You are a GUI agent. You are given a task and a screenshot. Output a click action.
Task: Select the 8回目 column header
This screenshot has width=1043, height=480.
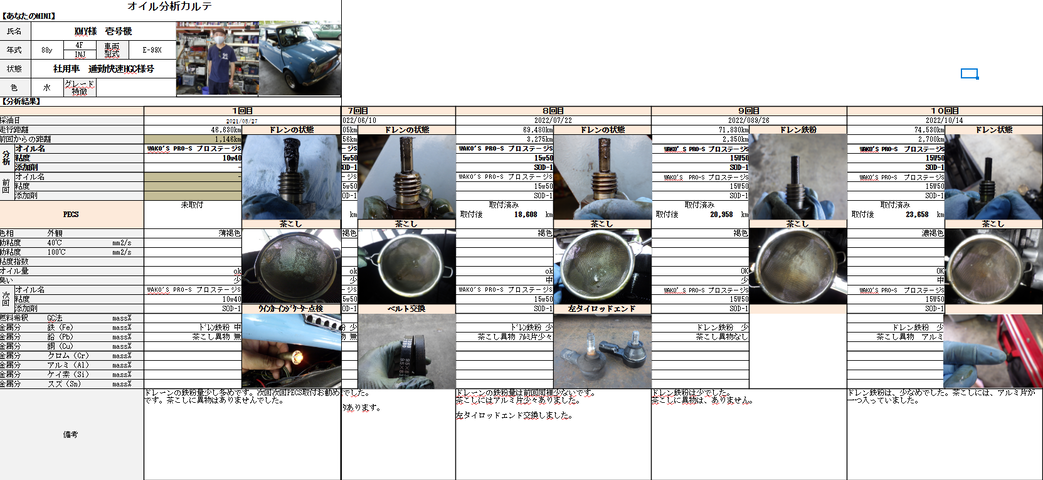point(553,110)
